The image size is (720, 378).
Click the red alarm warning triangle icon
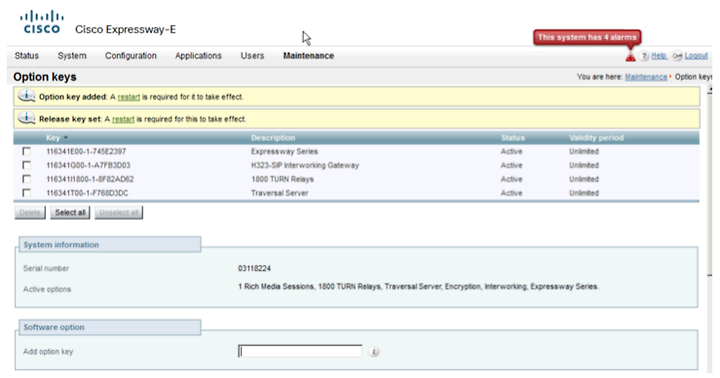tap(630, 56)
